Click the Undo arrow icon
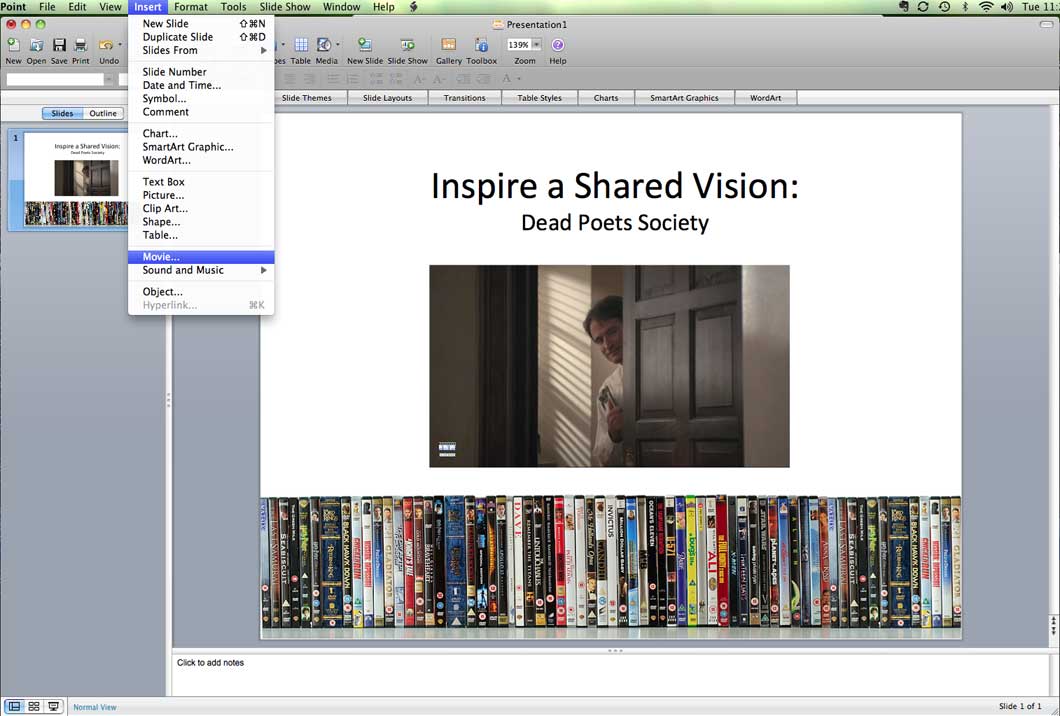1060x716 pixels. point(105,45)
